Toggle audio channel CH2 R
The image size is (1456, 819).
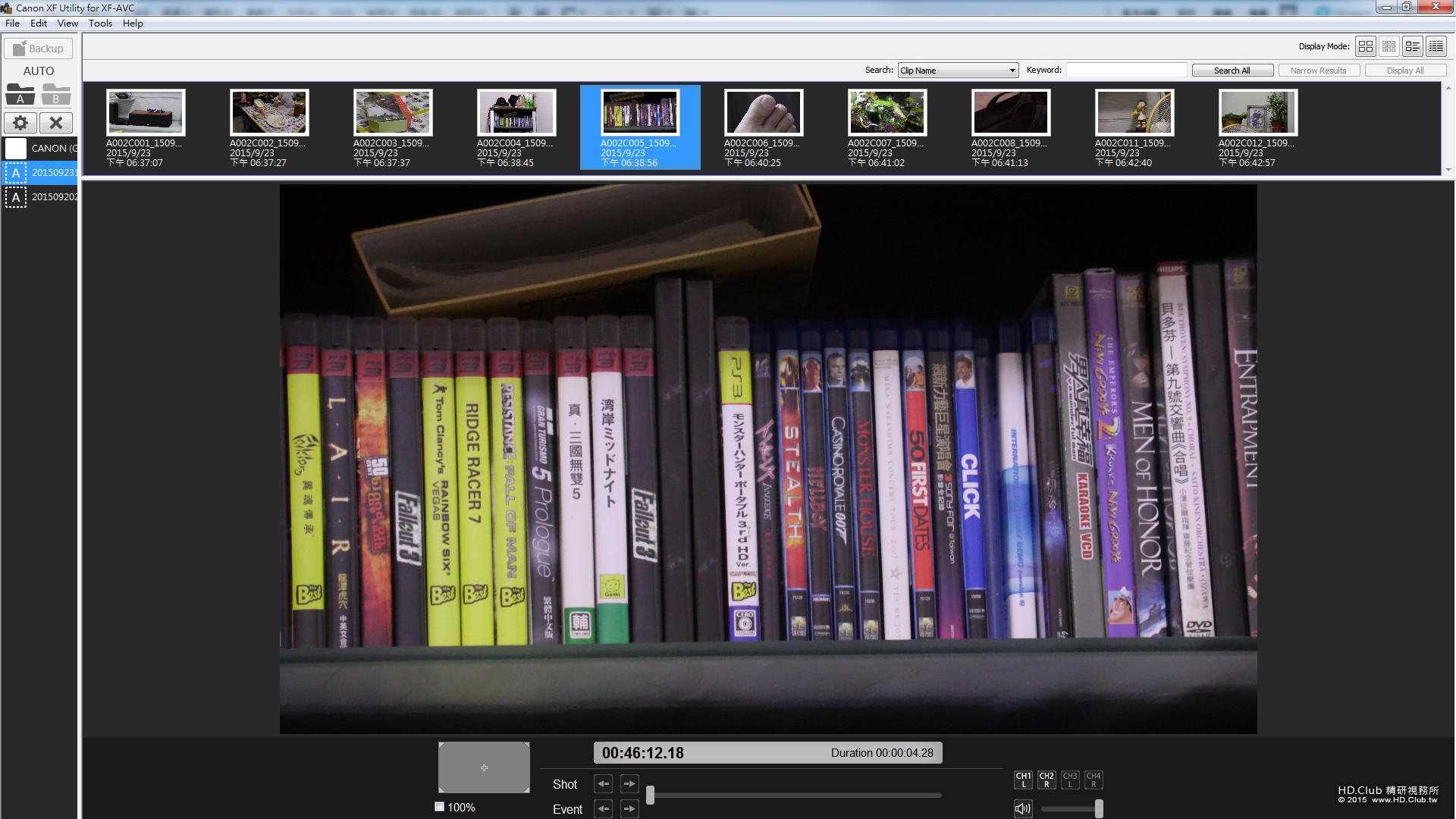coord(1046,780)
